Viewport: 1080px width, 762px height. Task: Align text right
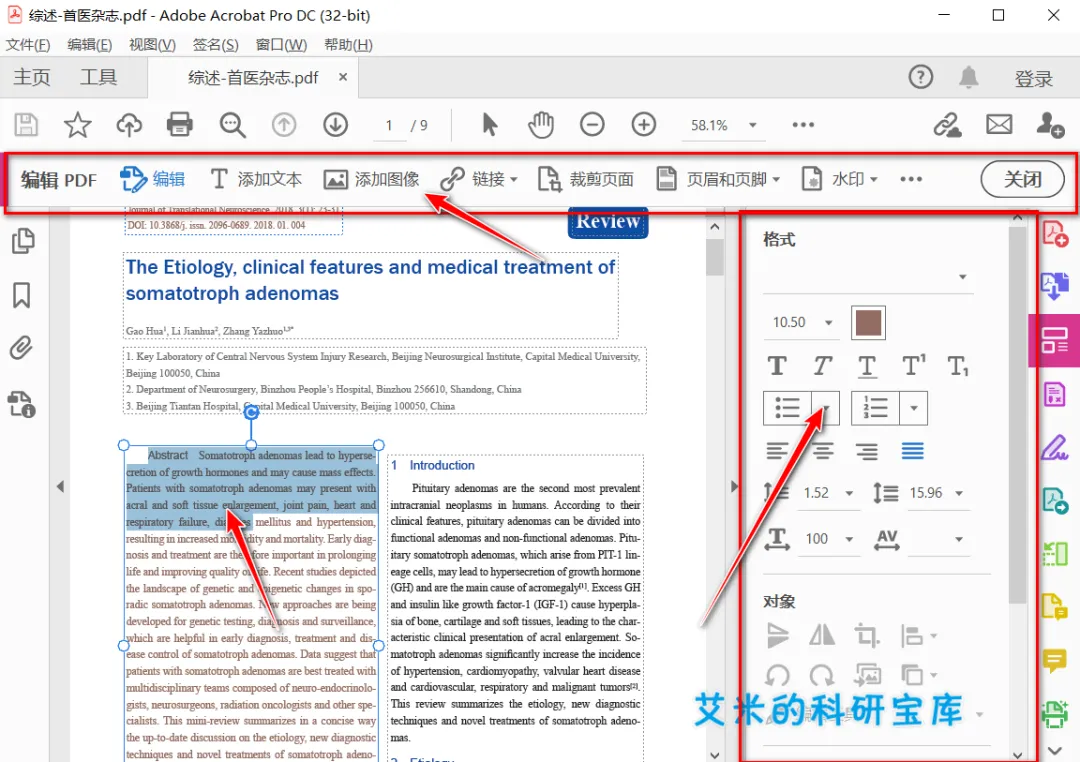pyautogui.click(x=867, y=451)
